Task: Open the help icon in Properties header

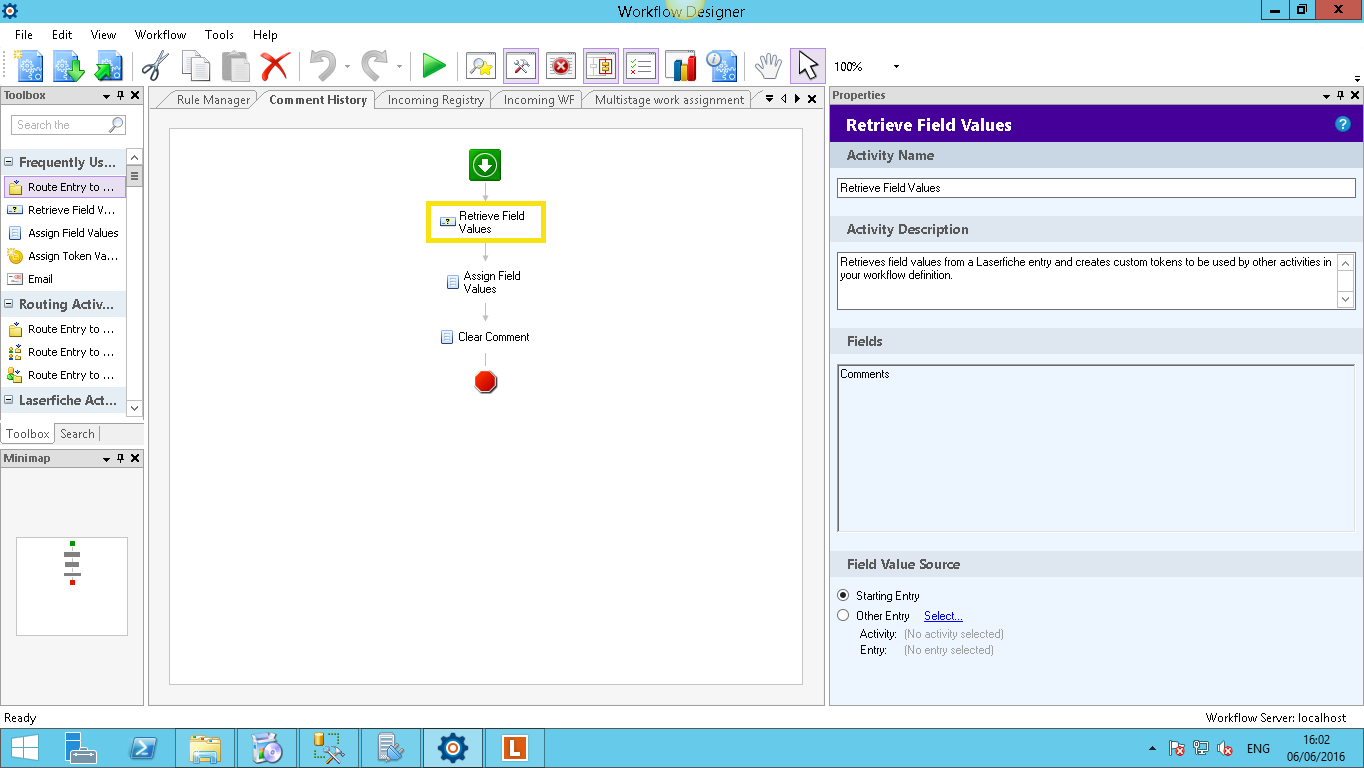Action: 1342,124
